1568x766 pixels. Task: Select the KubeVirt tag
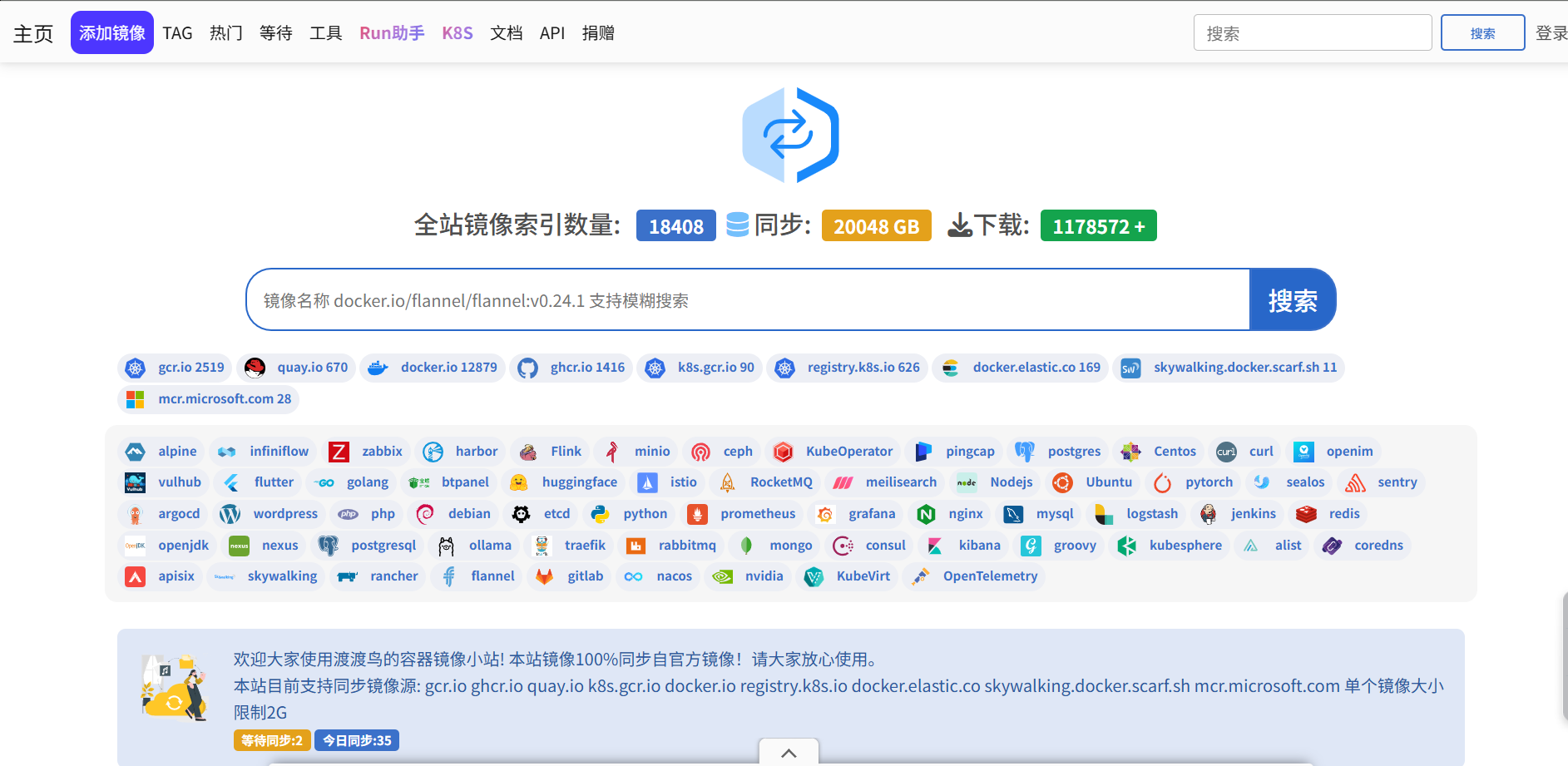click(x=847, y=576)
